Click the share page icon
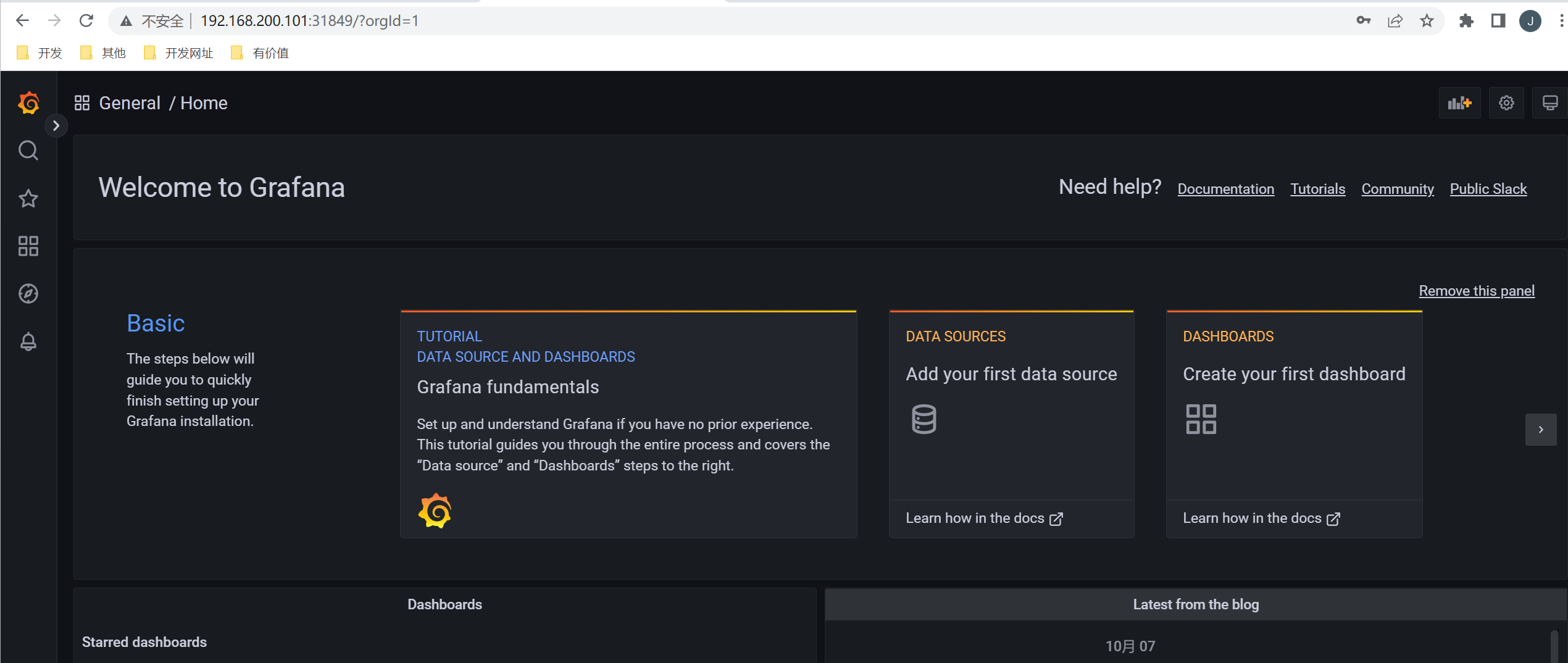This screenshot has width=1568, height=663. coord(1395,21)
